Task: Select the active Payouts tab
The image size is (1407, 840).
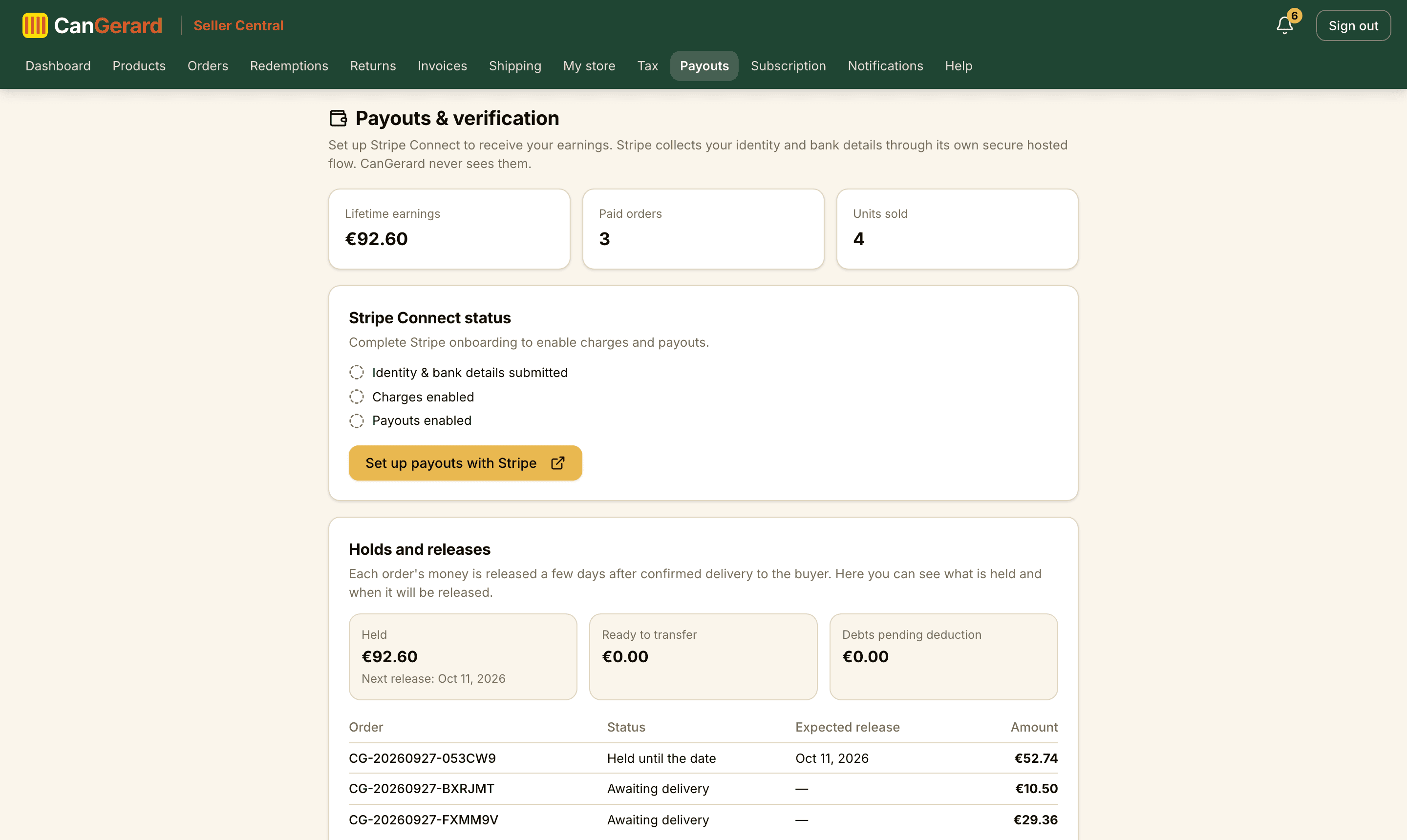Action: [x=704, y=65]
